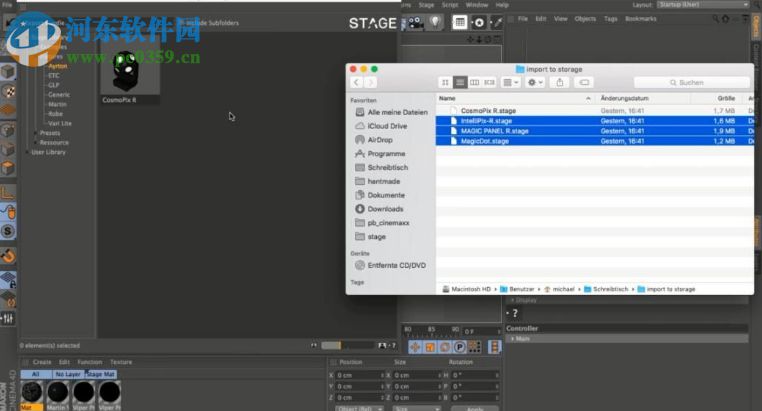Switch Finder to column view
The width and height of the screenshot is (762, 411).
pyautogui.click(x=475, y=83)
